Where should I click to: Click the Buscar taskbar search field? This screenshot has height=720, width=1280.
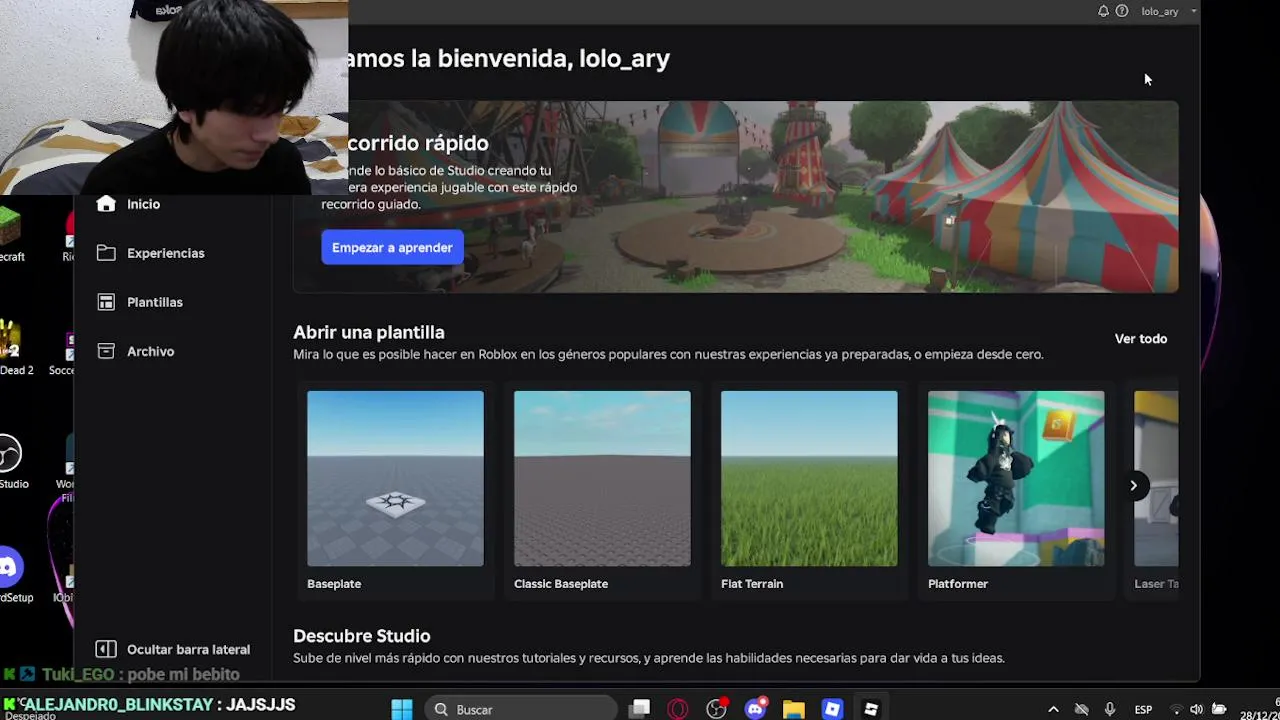click(521, 709)
